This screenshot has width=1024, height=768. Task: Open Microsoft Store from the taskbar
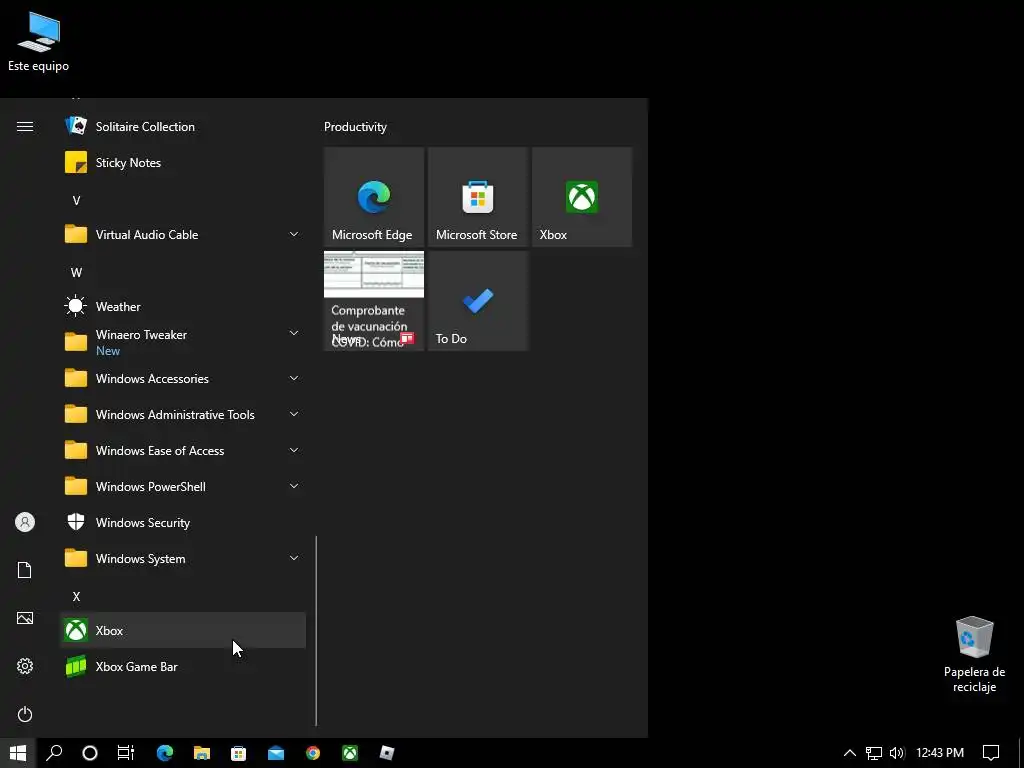tap(238, 753)
